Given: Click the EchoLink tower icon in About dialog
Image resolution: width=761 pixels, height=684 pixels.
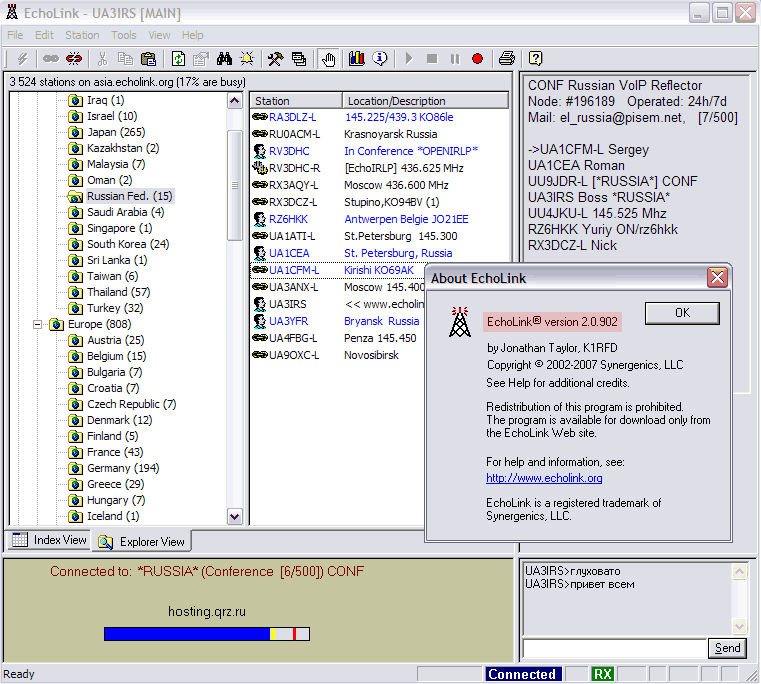Looking at the screenshot, I should (460, 322).
